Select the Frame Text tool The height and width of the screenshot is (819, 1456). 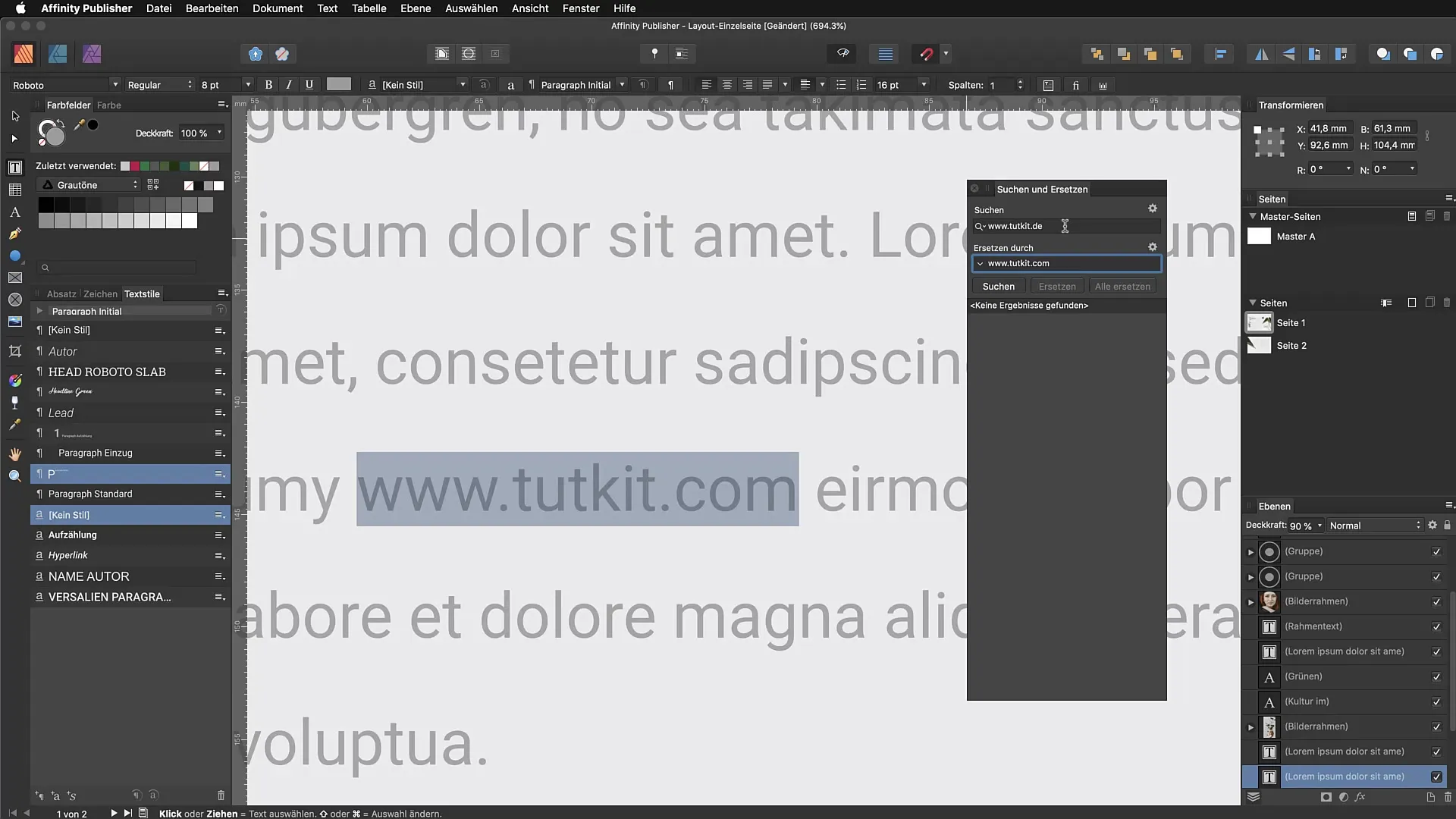14,168
